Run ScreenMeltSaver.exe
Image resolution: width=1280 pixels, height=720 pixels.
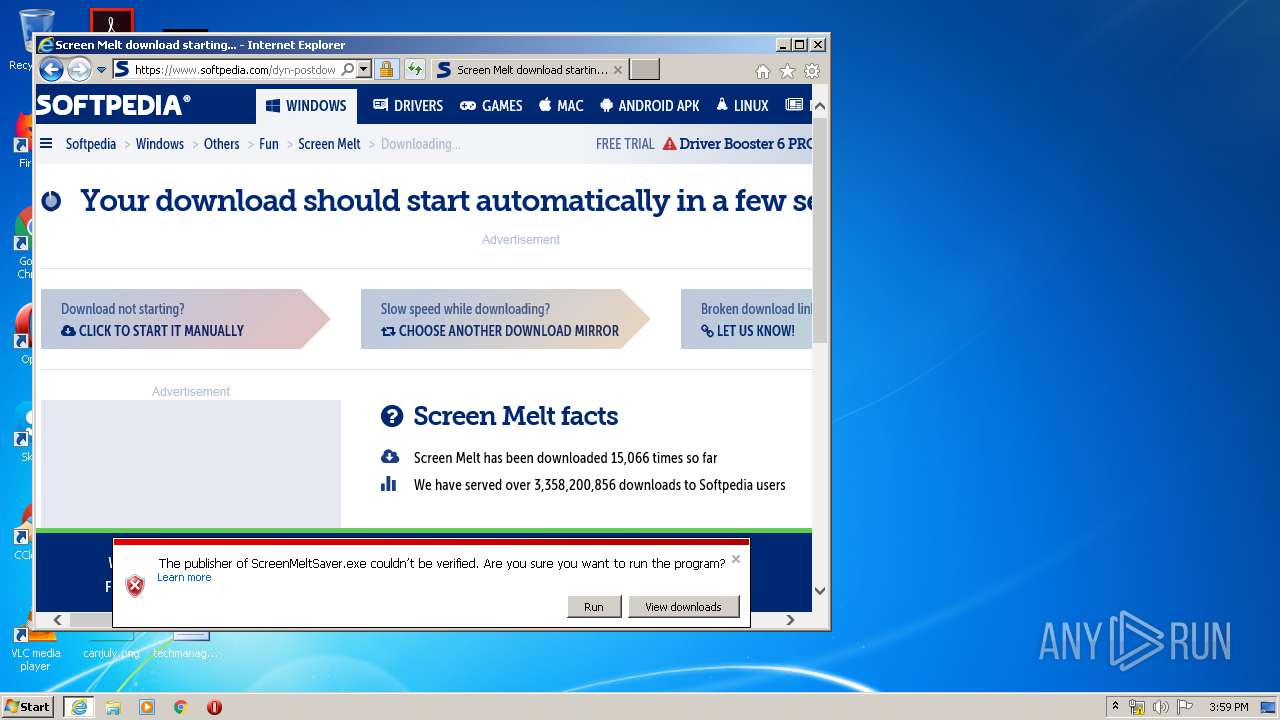pos(594,607)
